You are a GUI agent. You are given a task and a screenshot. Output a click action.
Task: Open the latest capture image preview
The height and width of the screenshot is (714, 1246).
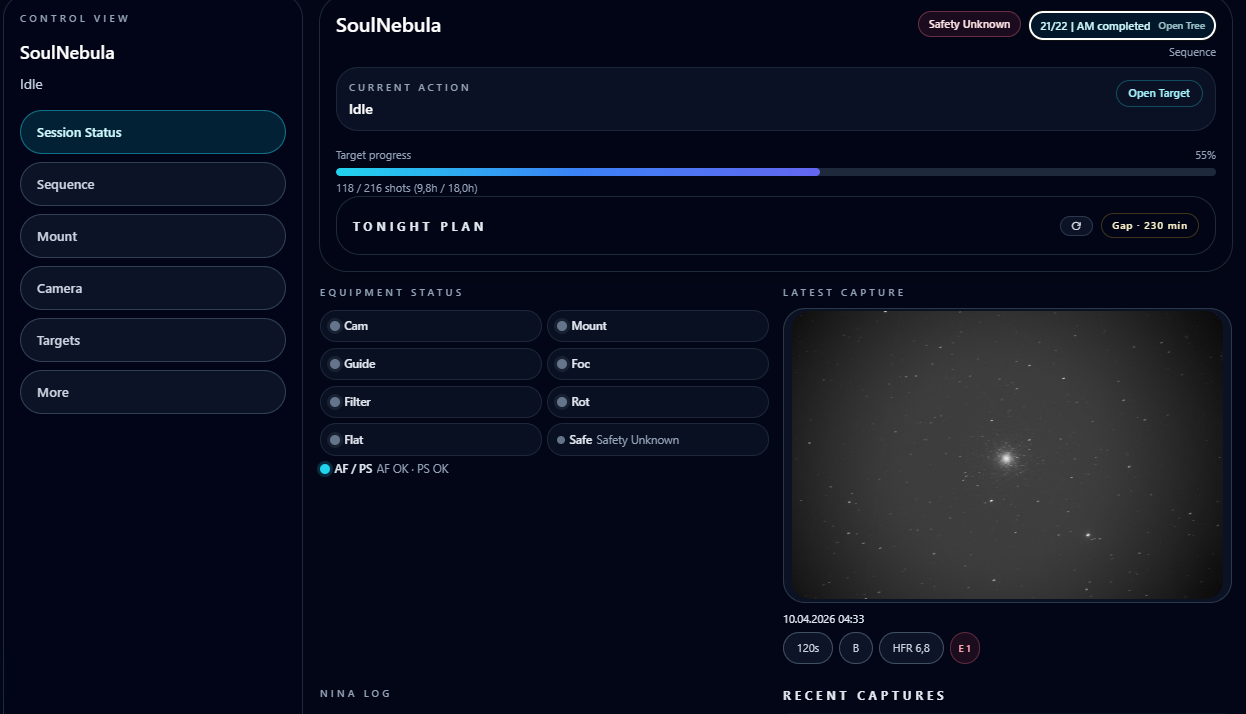1006,455
